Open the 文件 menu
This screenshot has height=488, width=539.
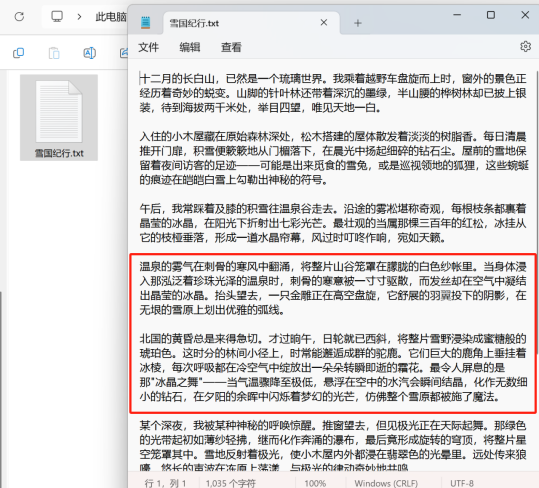(148, 47)
